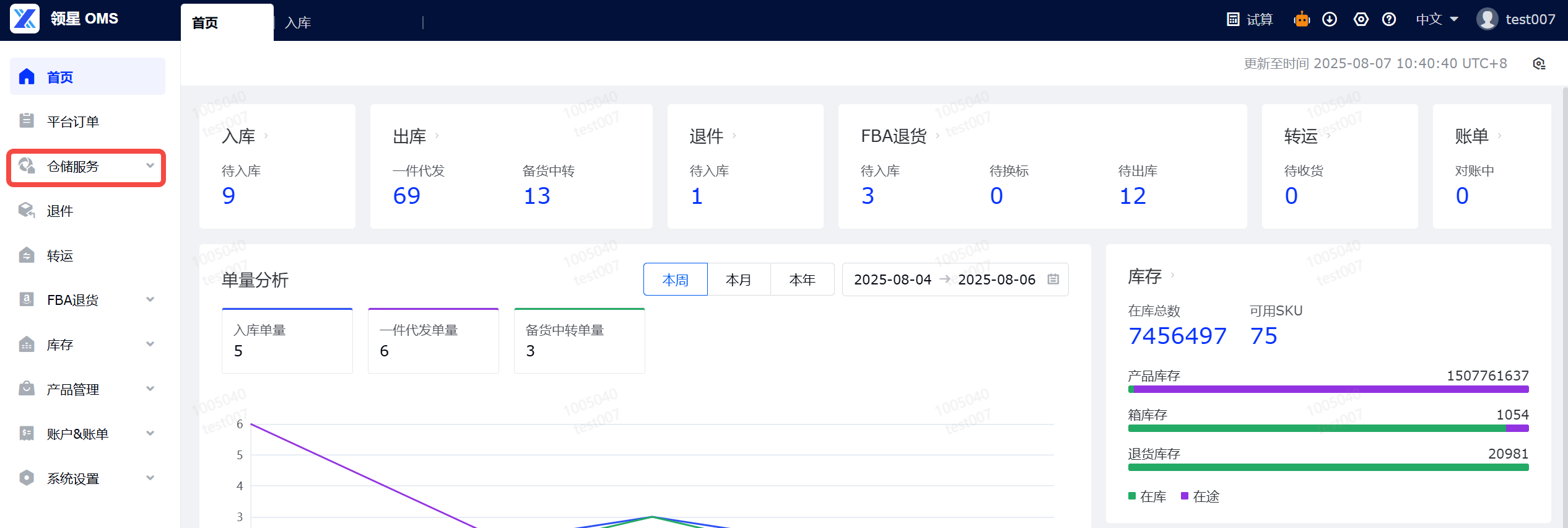Toggle the 在库 green legend swatch
Viewport: 1568px width, 528px height.
coord(1132,496)
